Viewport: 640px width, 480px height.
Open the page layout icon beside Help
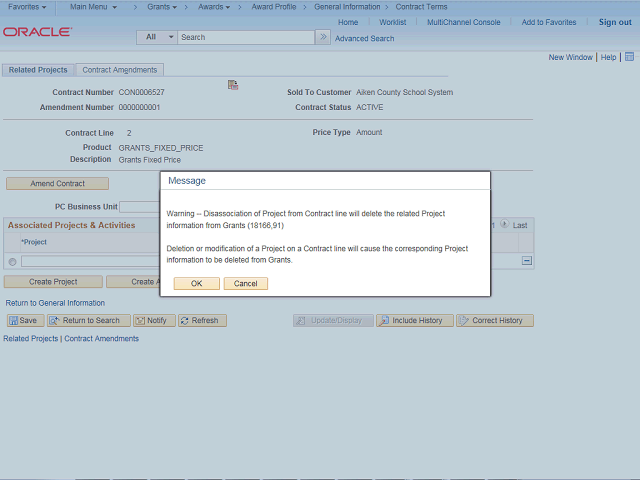(x=629, y=57)
